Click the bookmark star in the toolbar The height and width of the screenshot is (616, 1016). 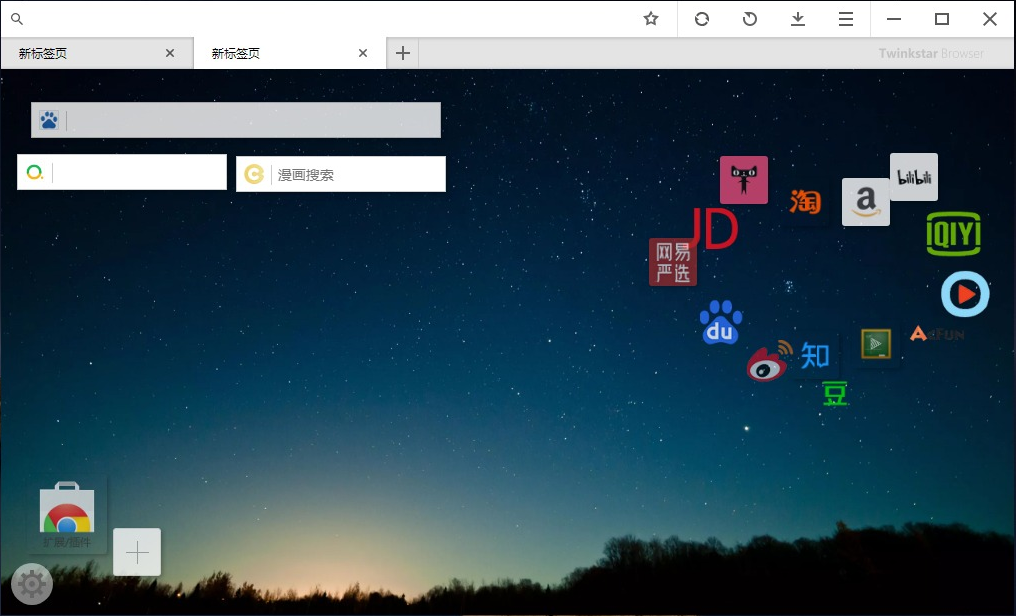pos(651,18)
